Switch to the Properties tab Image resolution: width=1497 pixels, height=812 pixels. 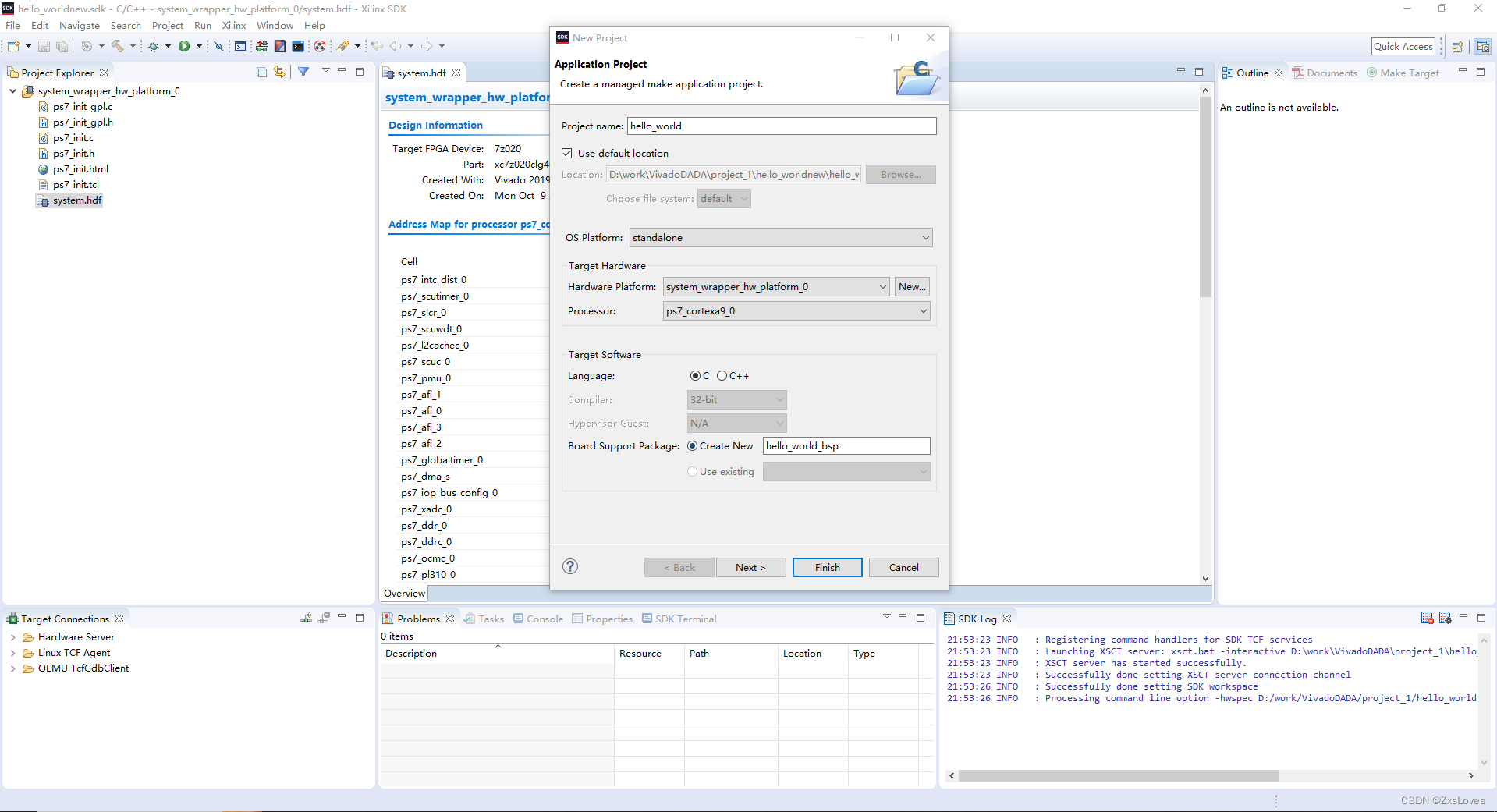pyautogui.click(x=601, y=619)
